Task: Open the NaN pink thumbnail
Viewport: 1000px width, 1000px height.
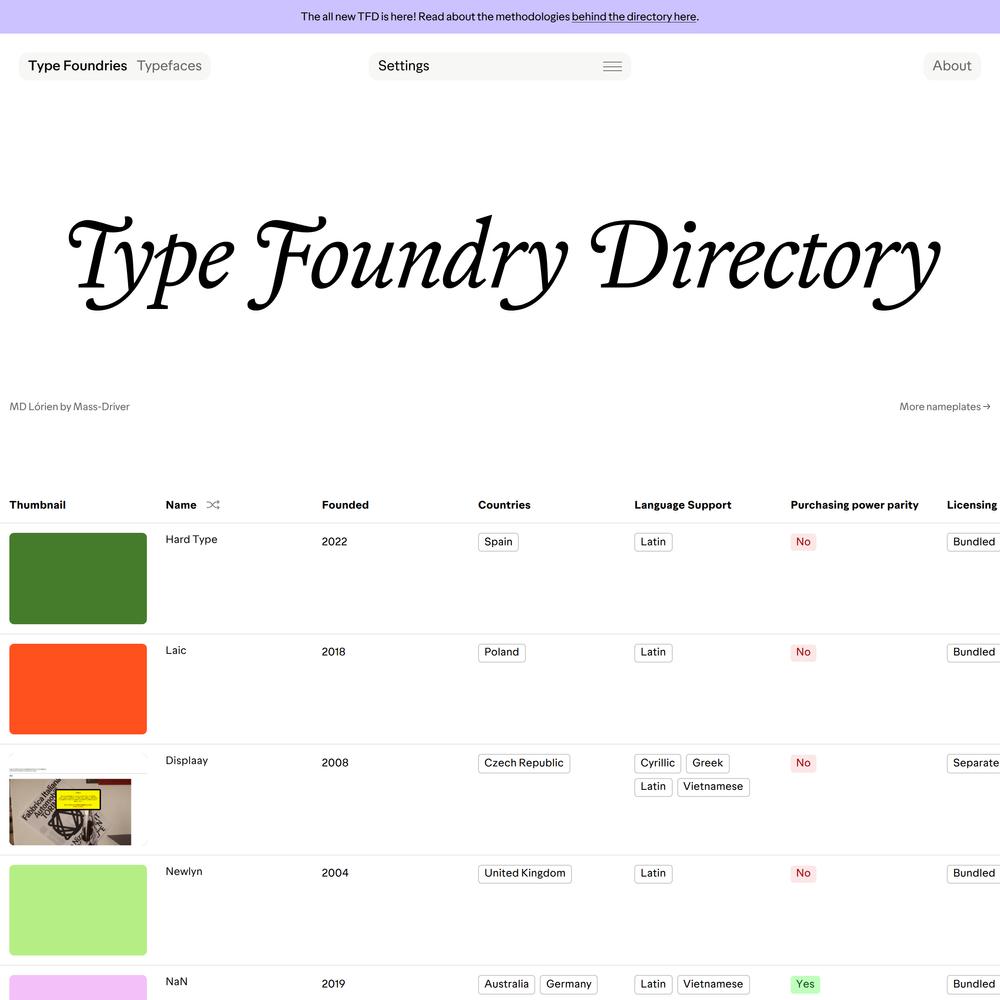Action: pyautogui.click(x=78, y=987)
